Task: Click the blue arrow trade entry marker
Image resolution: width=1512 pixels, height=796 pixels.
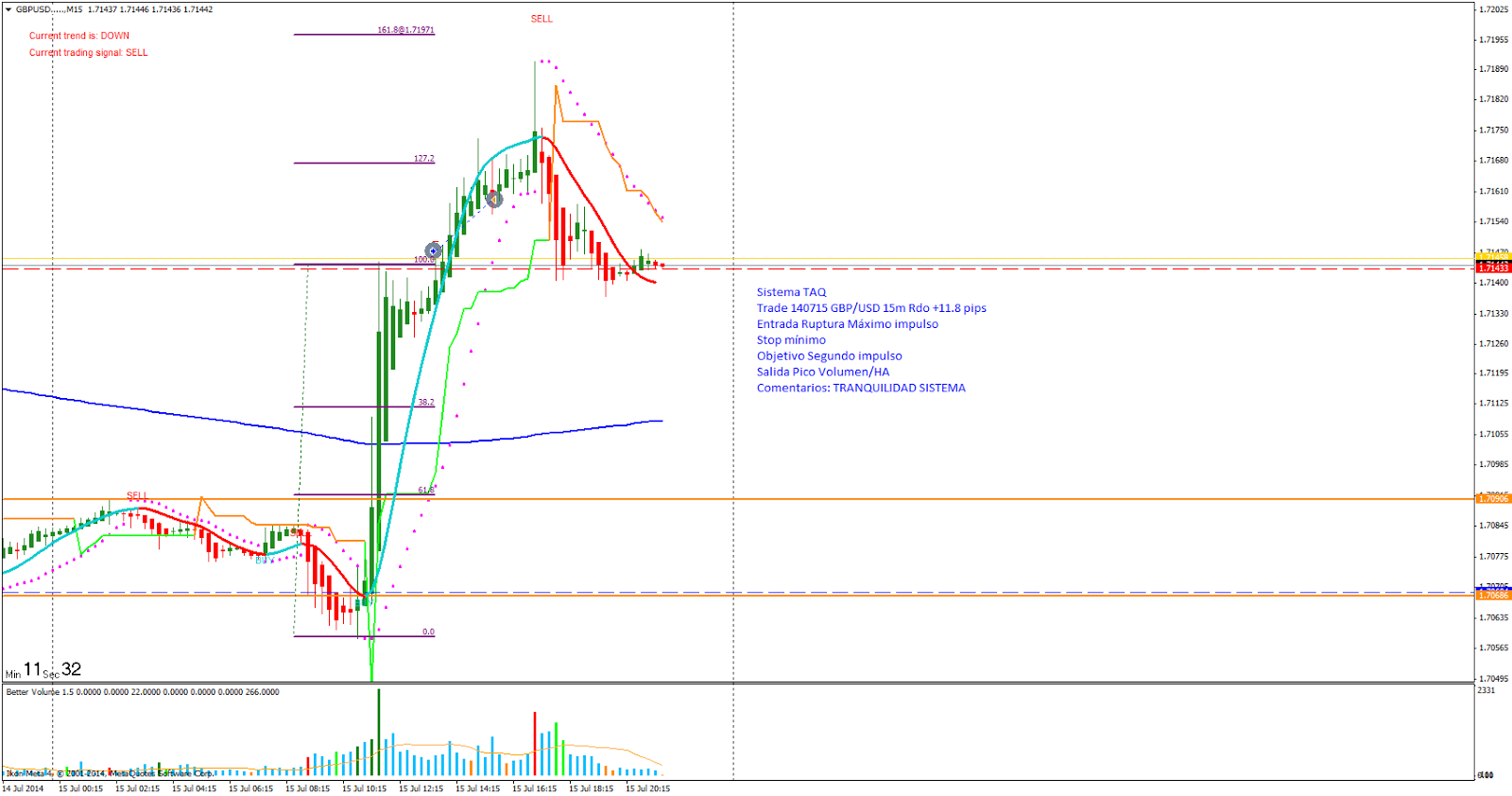Action: click(x=434, y=251)
